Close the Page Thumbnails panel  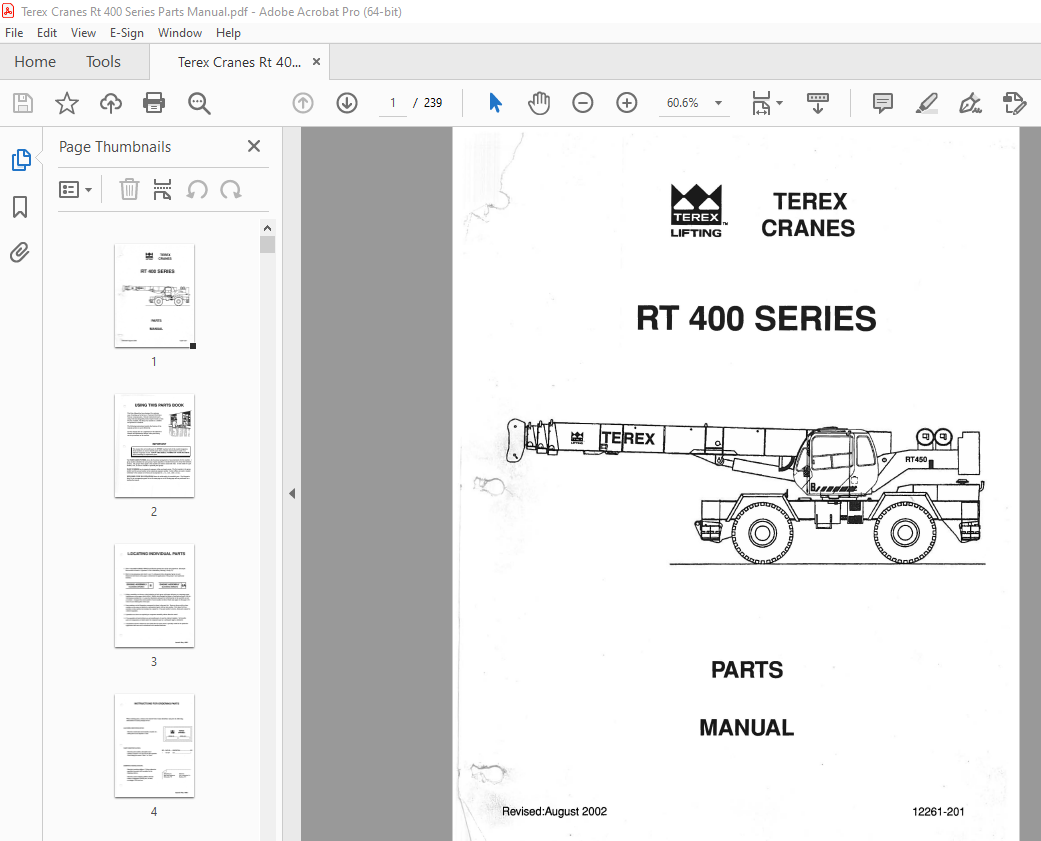coord(254,146)
